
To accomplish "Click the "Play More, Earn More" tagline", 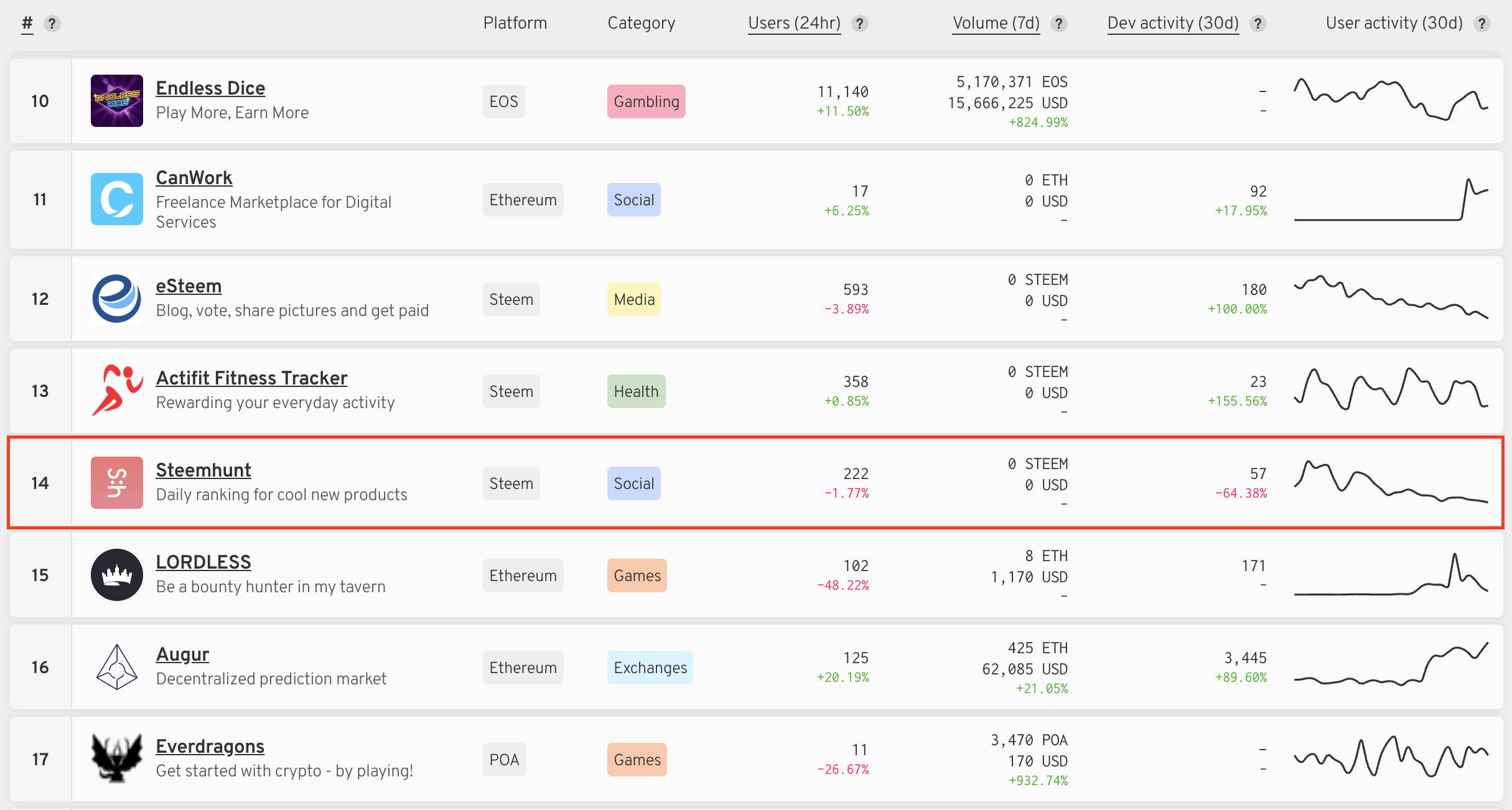I will point(232,113).
